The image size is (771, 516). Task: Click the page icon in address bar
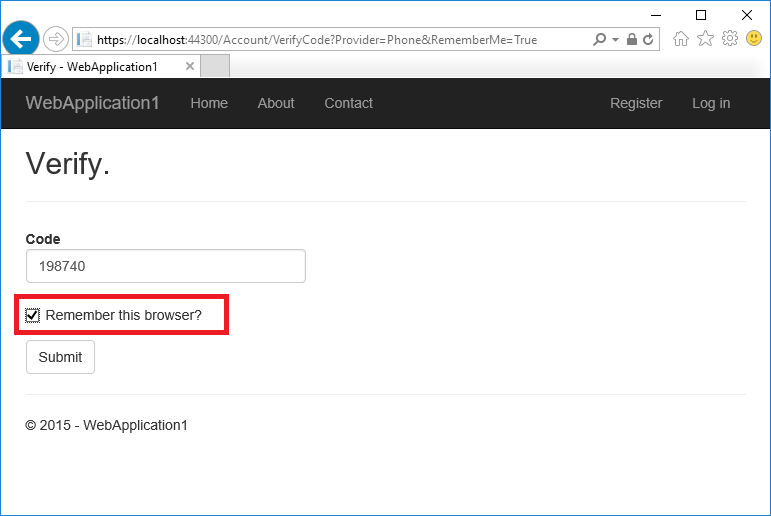84,39
